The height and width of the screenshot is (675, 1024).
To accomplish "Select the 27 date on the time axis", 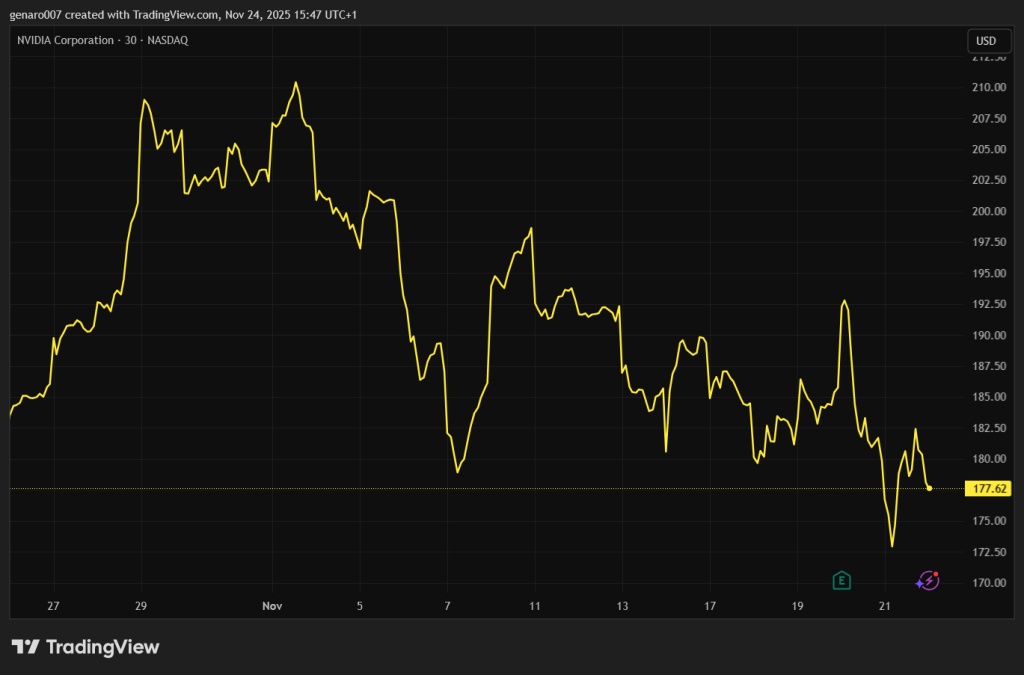I will [53, 606].
